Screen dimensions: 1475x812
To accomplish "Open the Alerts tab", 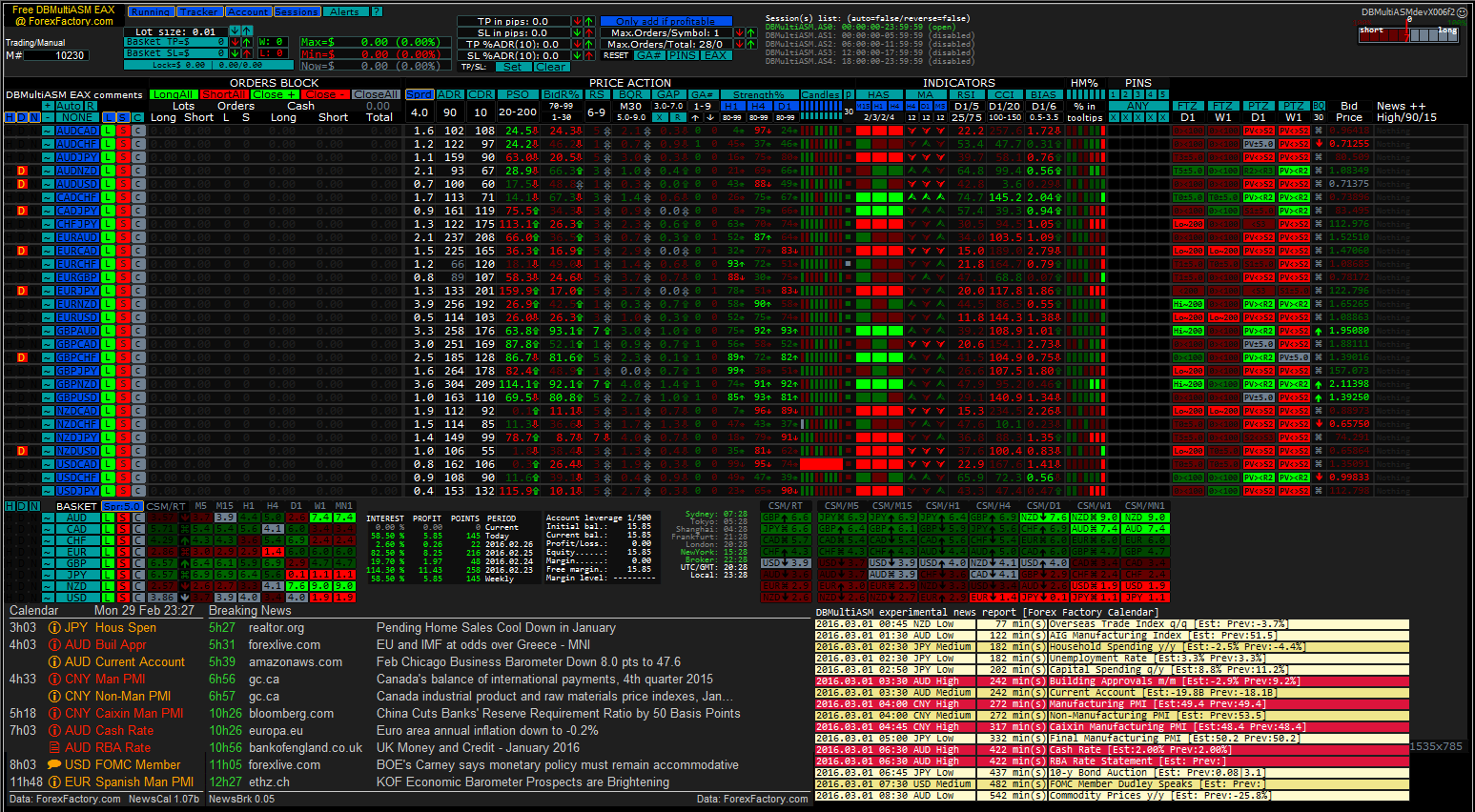I will 345,11.
